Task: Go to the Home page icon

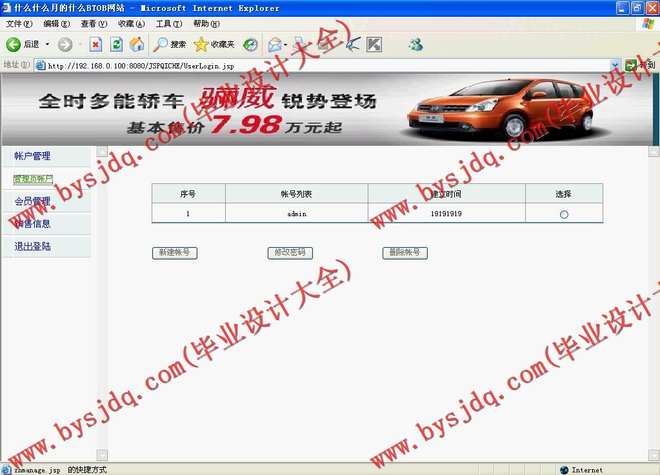Action: (137, 44)
